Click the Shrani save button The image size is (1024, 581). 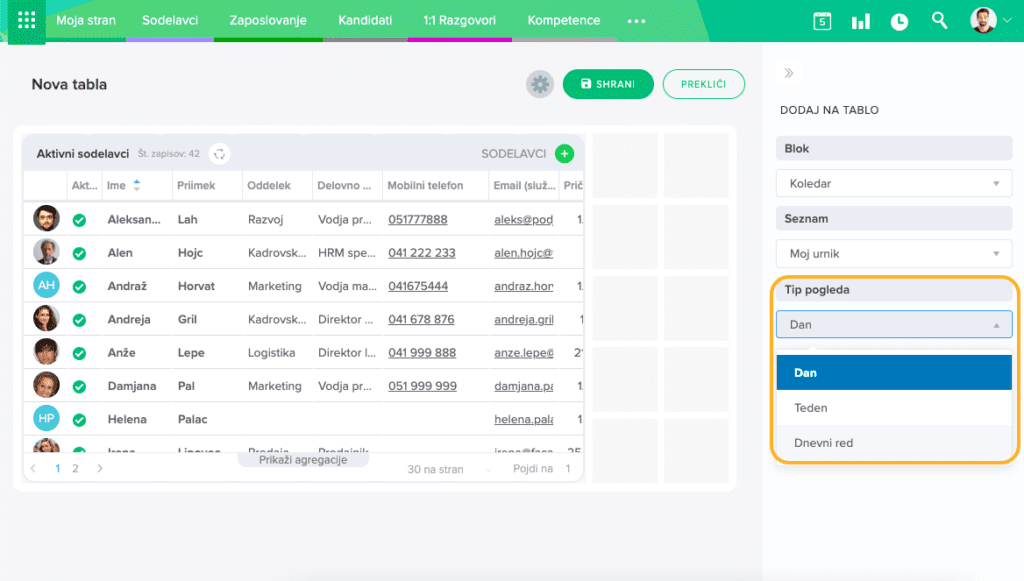(x=607, y=85)
